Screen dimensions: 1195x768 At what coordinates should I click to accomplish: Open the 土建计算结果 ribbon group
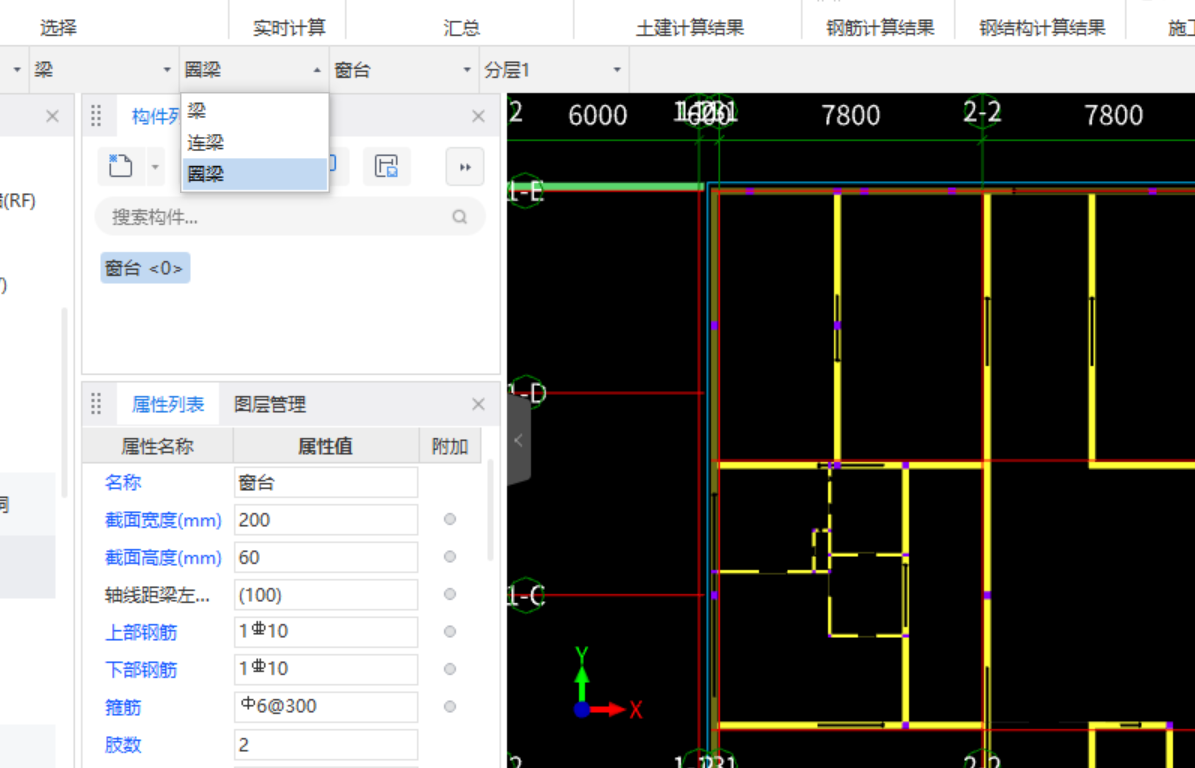point(690,28)
